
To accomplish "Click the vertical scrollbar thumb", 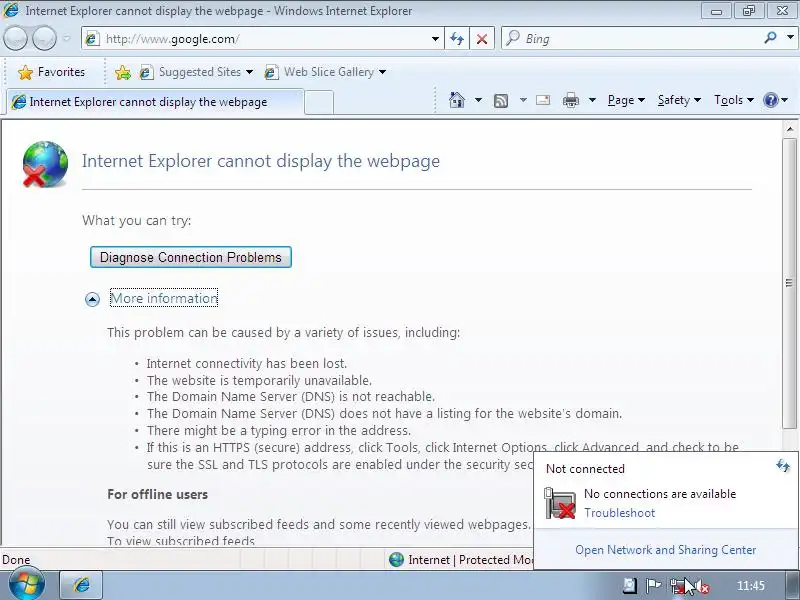I will (790, 283).
